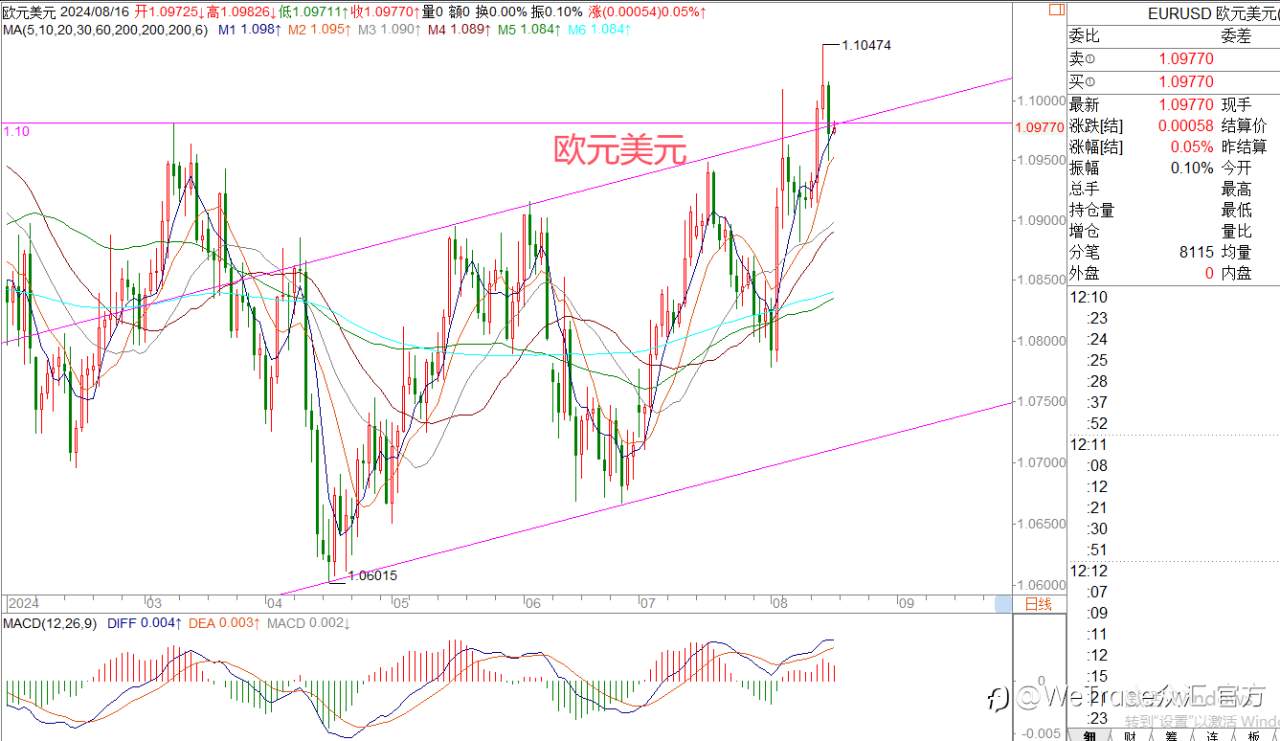Click the 12:11 tick time entry
Screen dimensions: 1280x741
point(1088,444)
